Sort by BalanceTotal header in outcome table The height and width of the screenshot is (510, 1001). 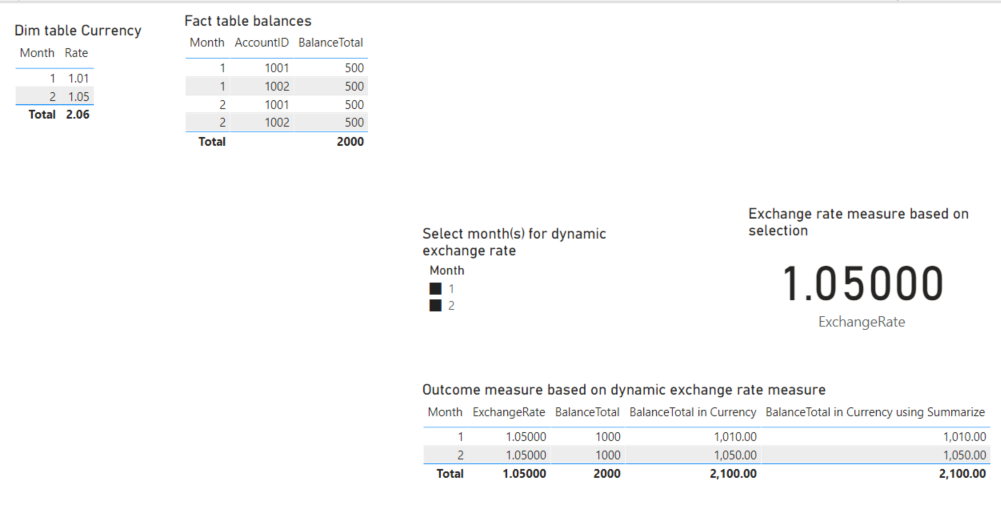point(587,412)
